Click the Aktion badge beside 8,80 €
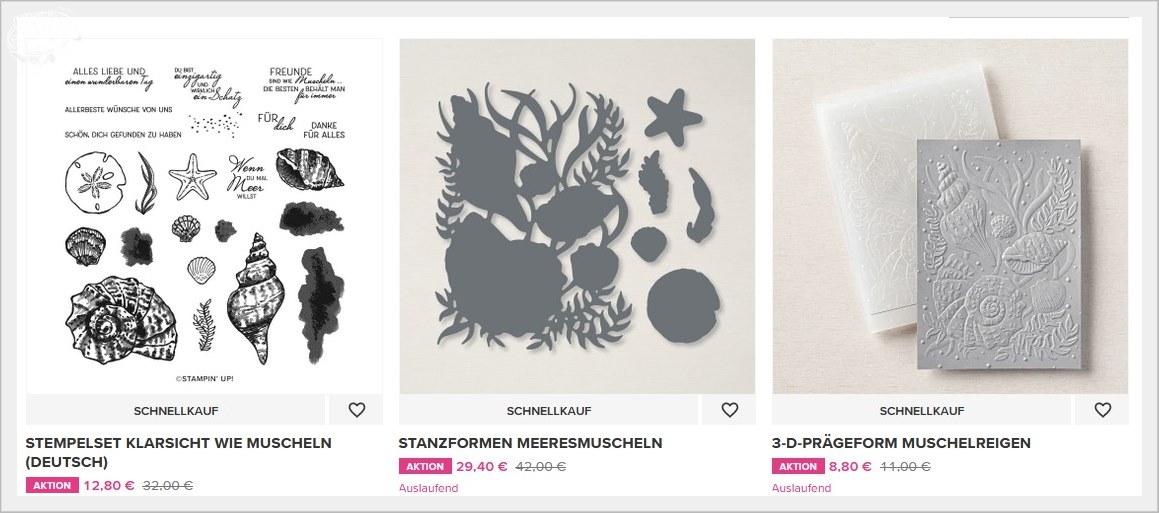Image resolution: width=1159 pixels, height=513 pixels. [798, 466]
